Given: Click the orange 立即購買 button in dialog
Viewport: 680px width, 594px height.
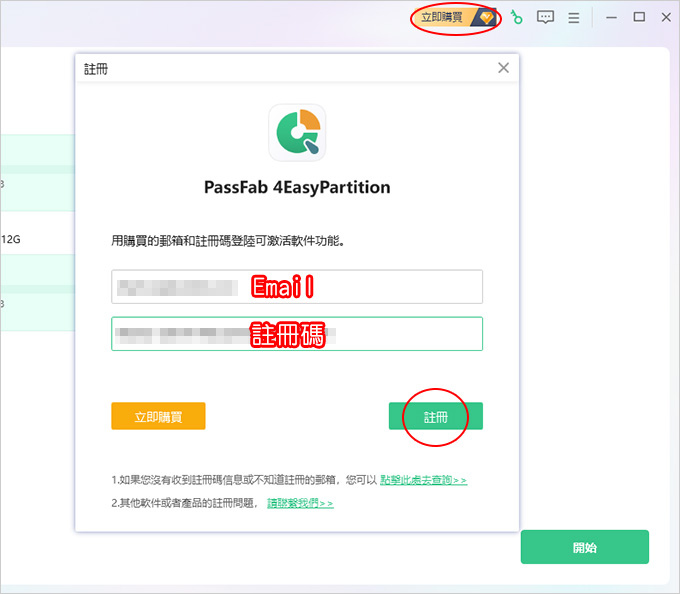Looking at the screenshot, I should tap(158, 416).
